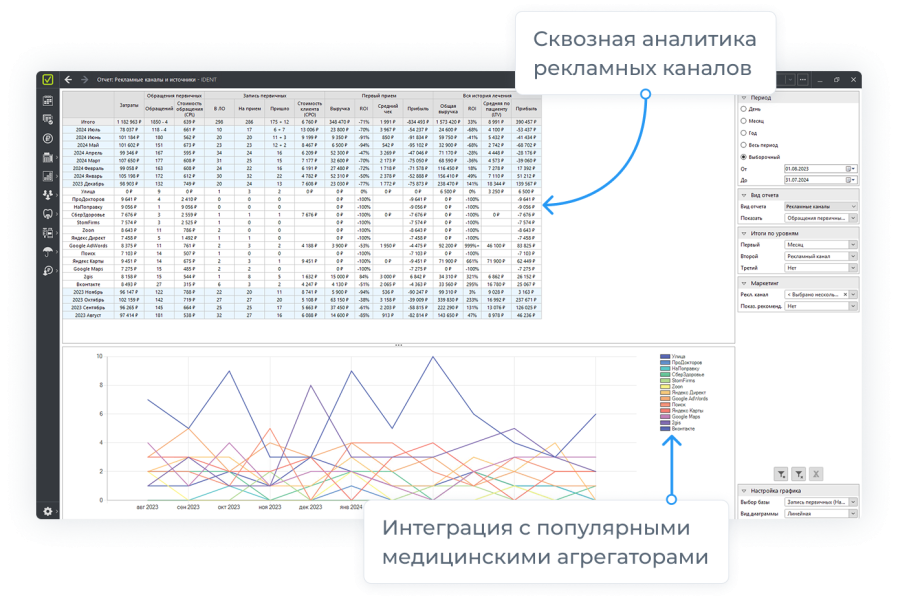This screenshot has width=898, height=600.
Task: Open the Показать dropdown
Action: [820, 218]
